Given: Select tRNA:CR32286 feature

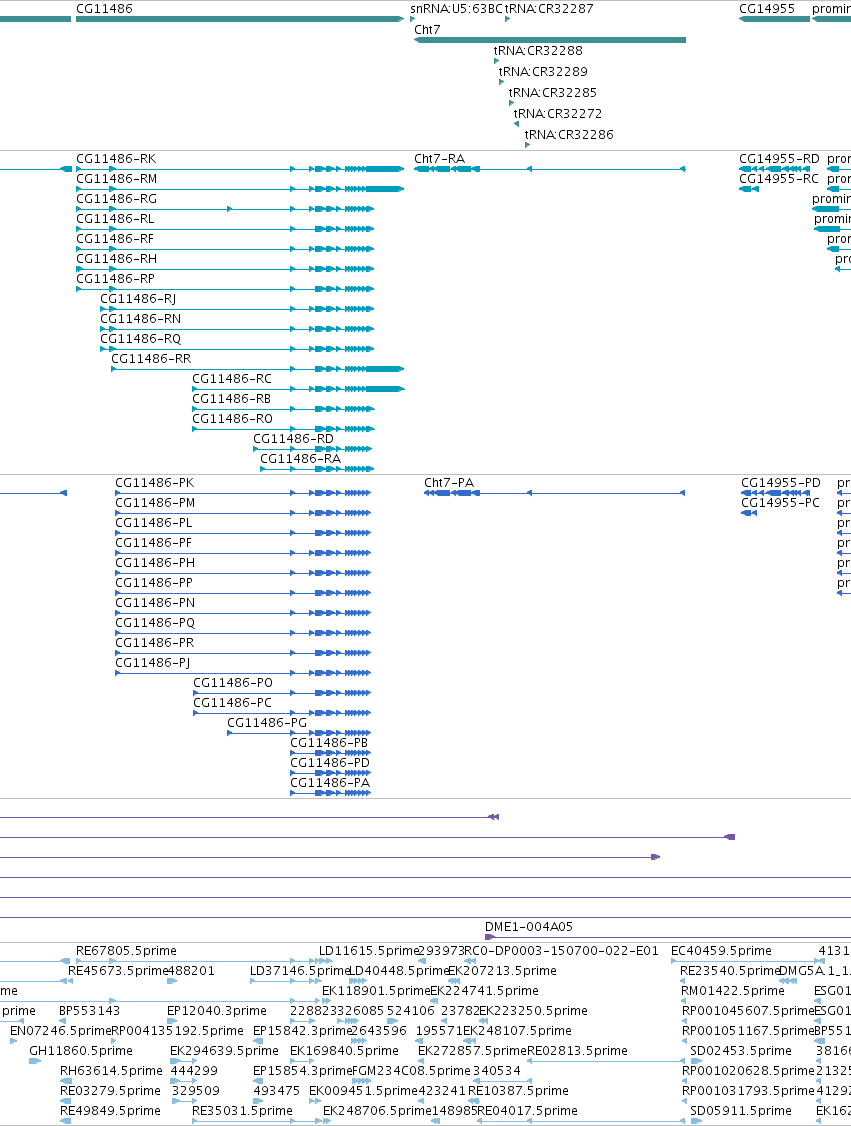Looking at the screenshot, I should 569,135.
